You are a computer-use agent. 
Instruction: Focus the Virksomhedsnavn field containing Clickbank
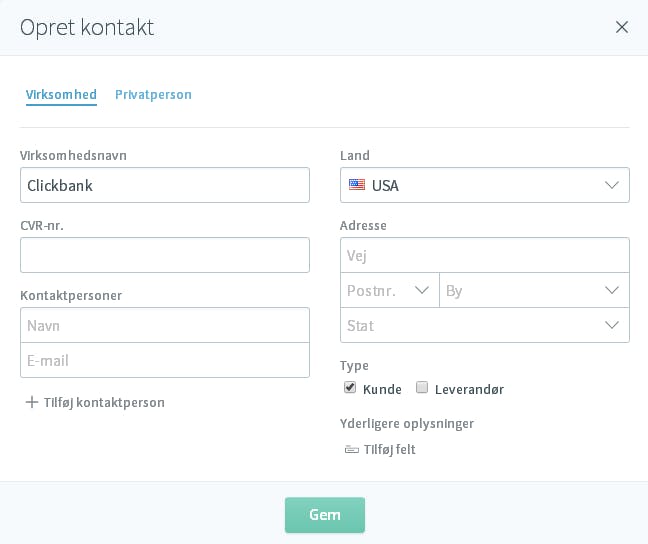pos(165,185)
